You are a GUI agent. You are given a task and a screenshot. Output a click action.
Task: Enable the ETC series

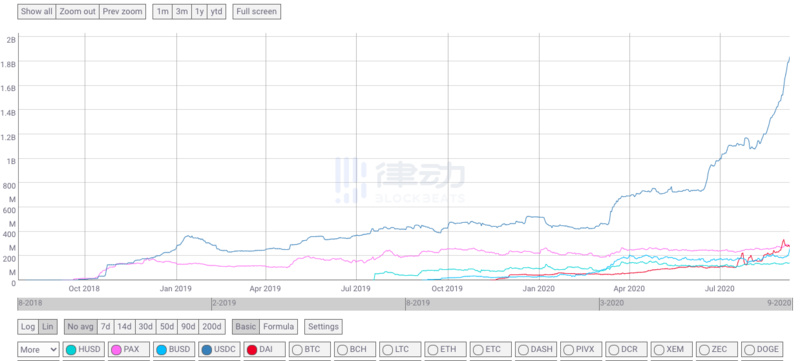click(491, 350)
